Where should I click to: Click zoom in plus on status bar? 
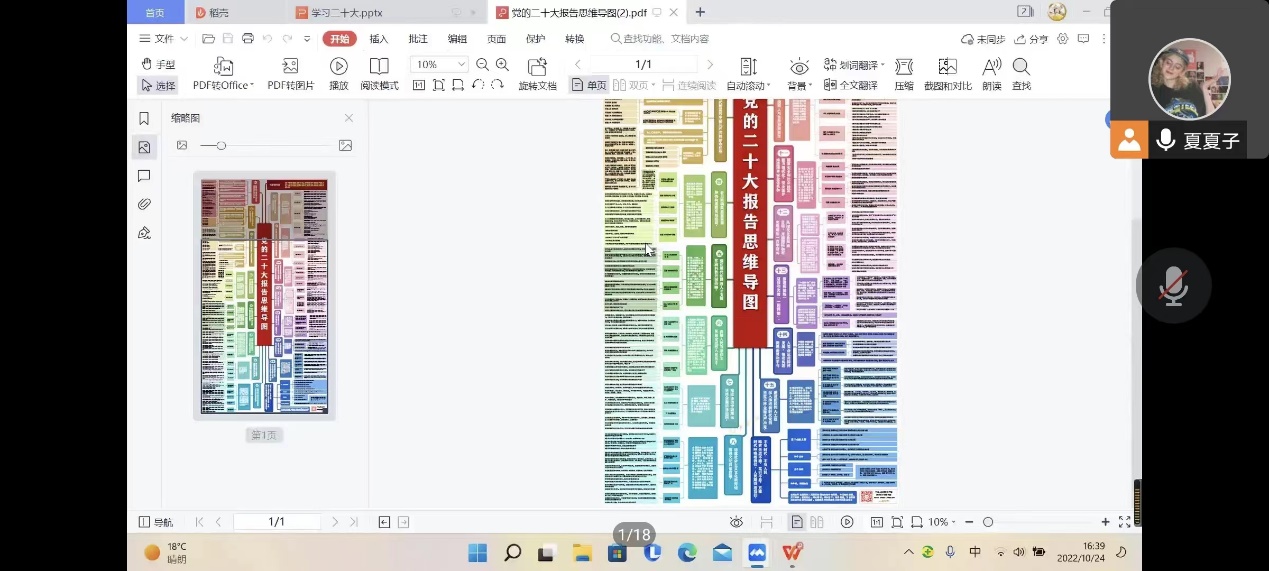[1105, 522]
